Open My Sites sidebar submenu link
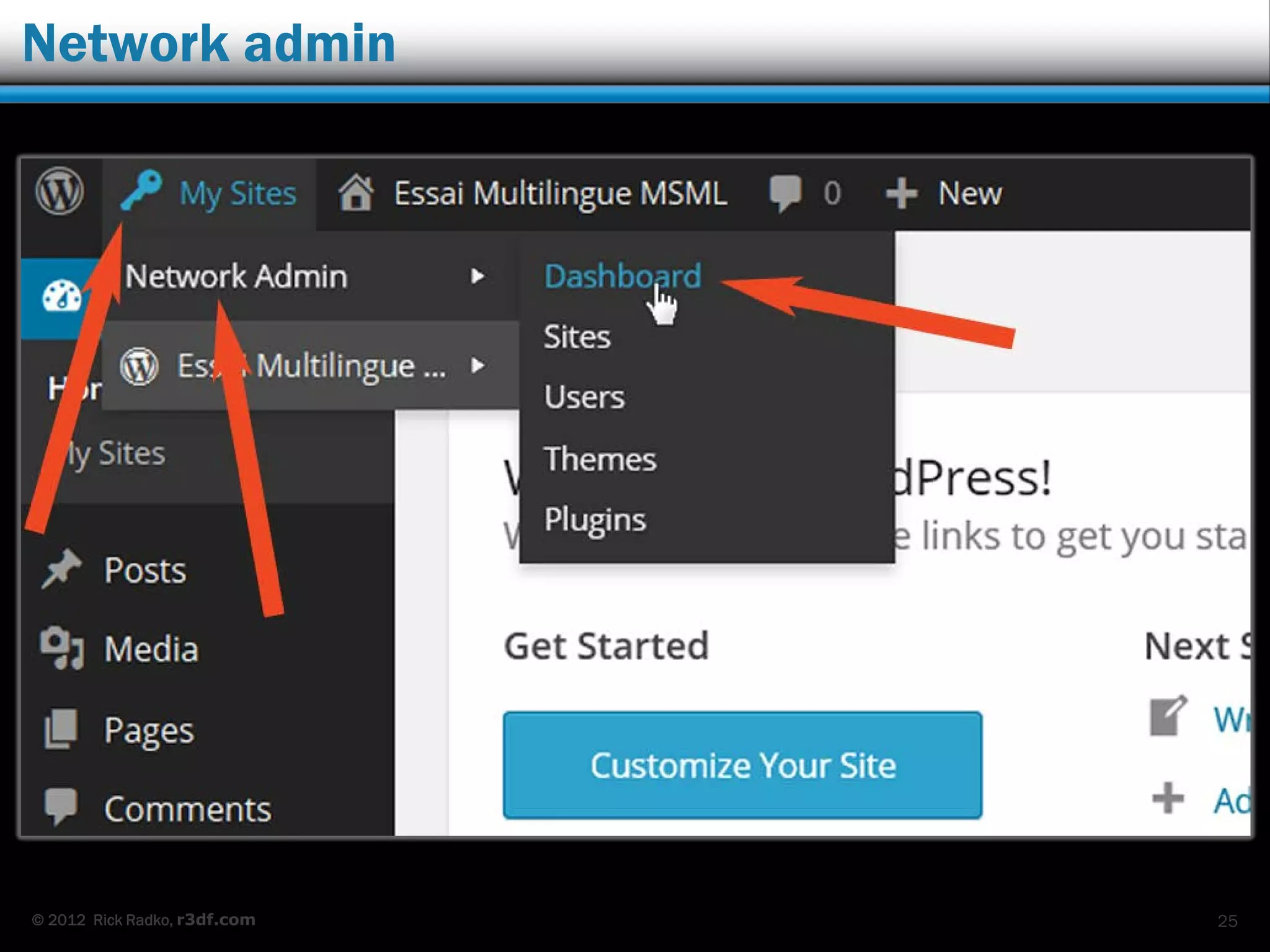The height and width of the screenshot is (952, 1270). (115, 454)
